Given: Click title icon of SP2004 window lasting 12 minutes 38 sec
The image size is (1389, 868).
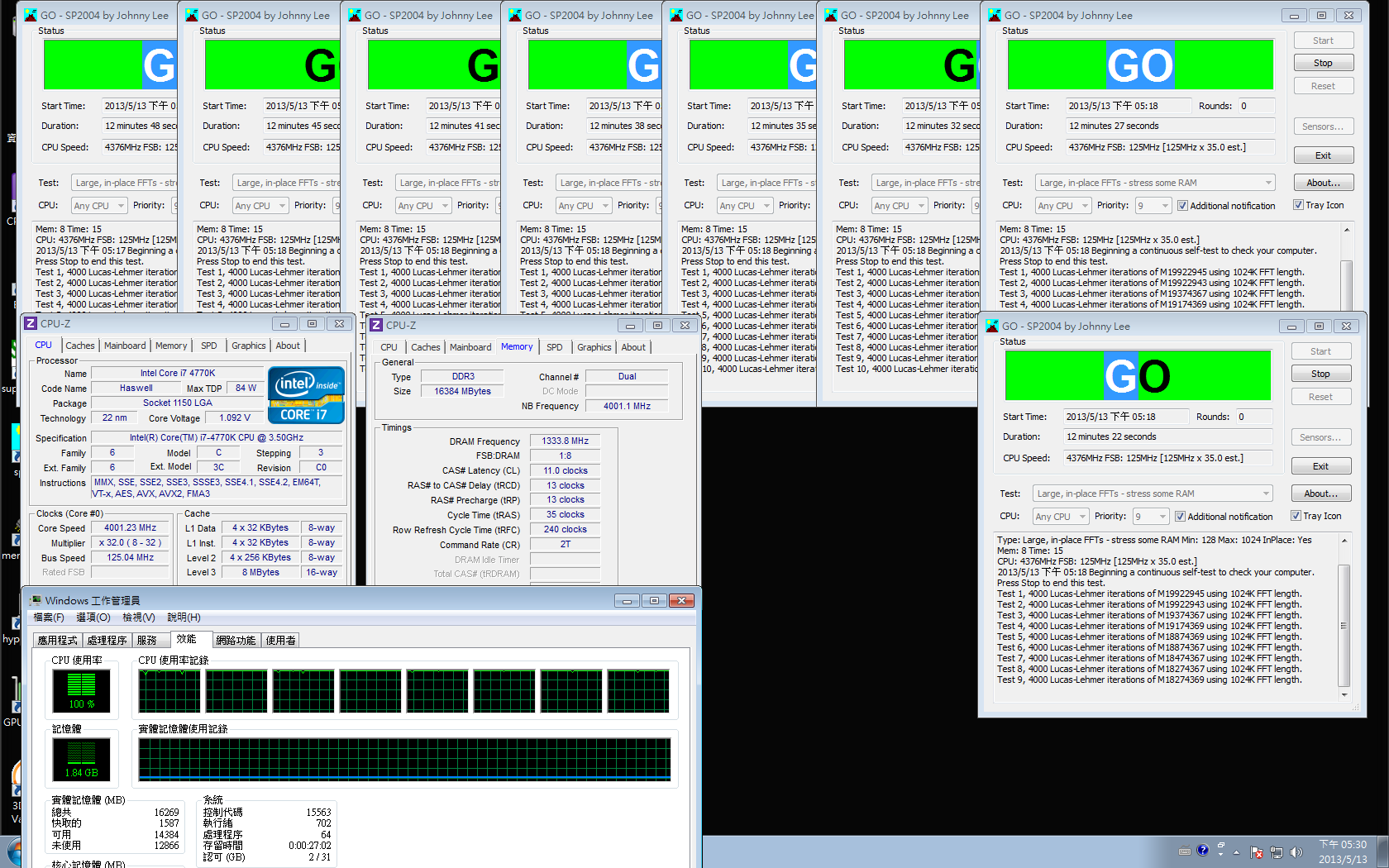Looking at the screenshot, I should pyautogui.click(x=515, y=15).
